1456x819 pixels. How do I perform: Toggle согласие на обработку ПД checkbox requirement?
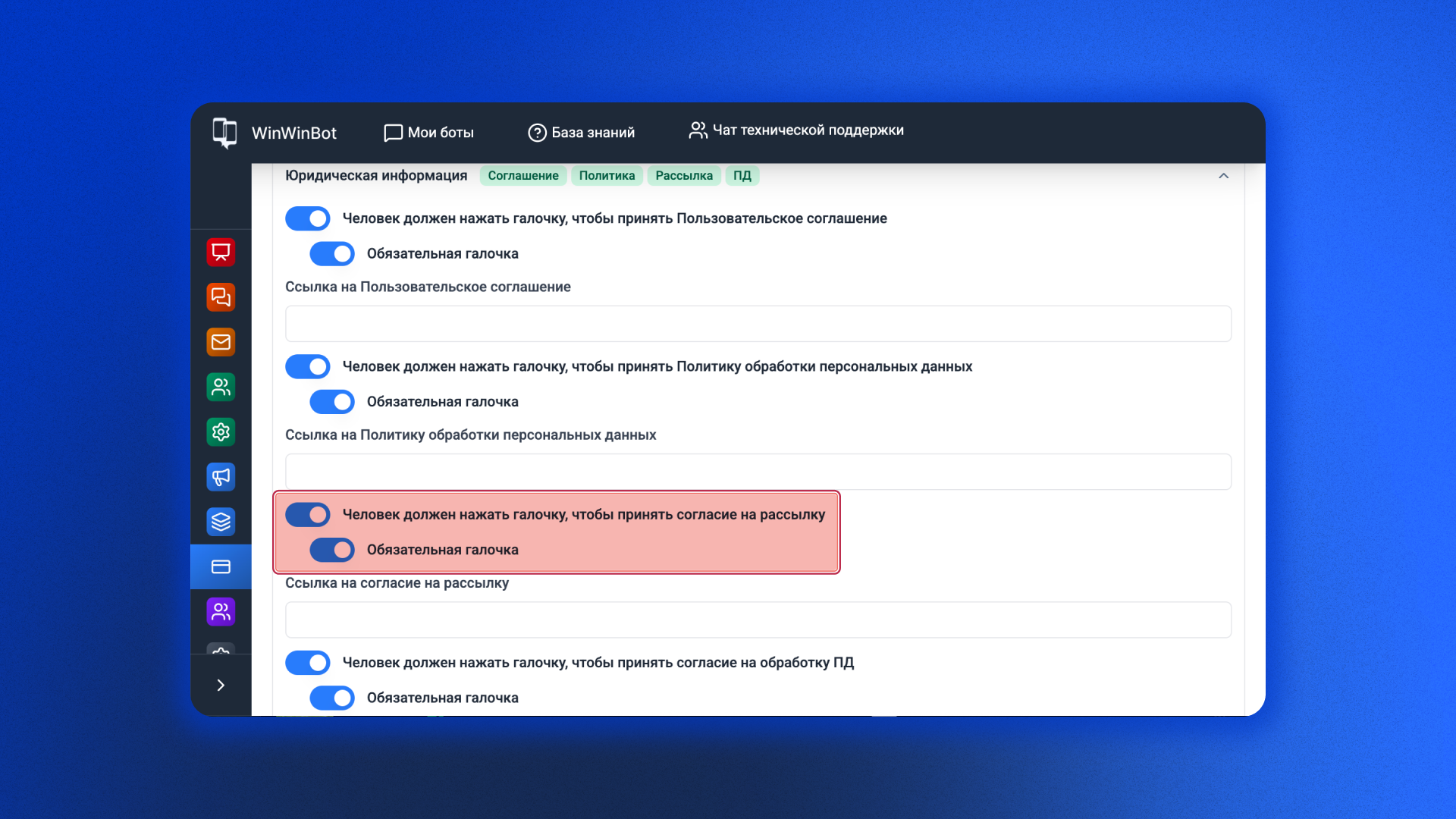pos(308,663)
